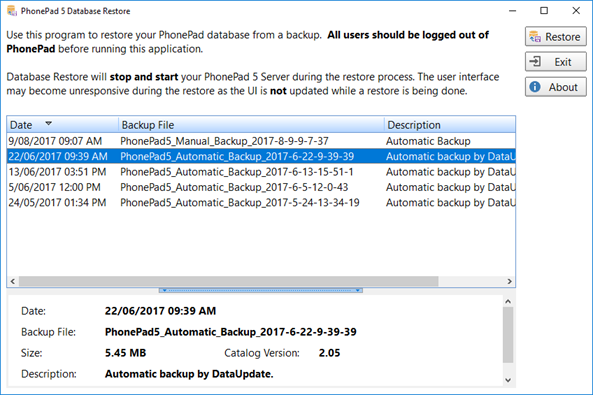Select the 5/06/2017 12:00 PM backup row
The height and width of the screenshot is (395, 593).
coord(261,187)
